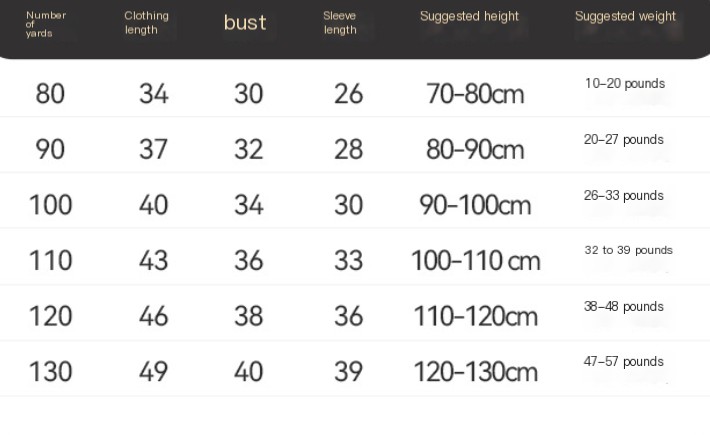The height and width of the screenshot is (435, 710).
Task: Click bust value 38
Action: point(248,316)
